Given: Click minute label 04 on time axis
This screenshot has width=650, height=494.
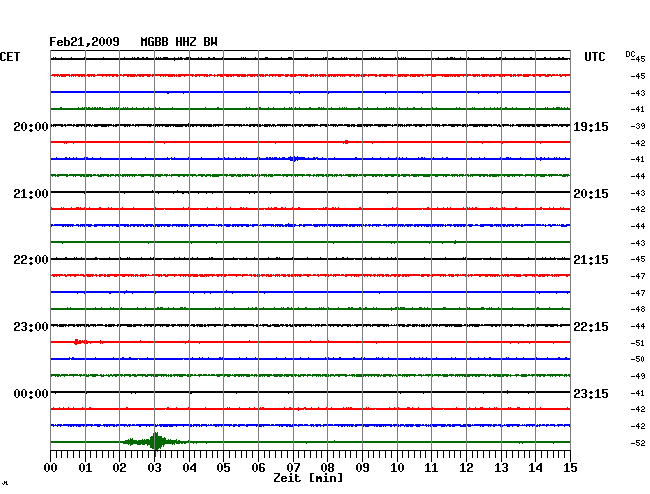Looking at the screenshot, I should click(189, 467).
